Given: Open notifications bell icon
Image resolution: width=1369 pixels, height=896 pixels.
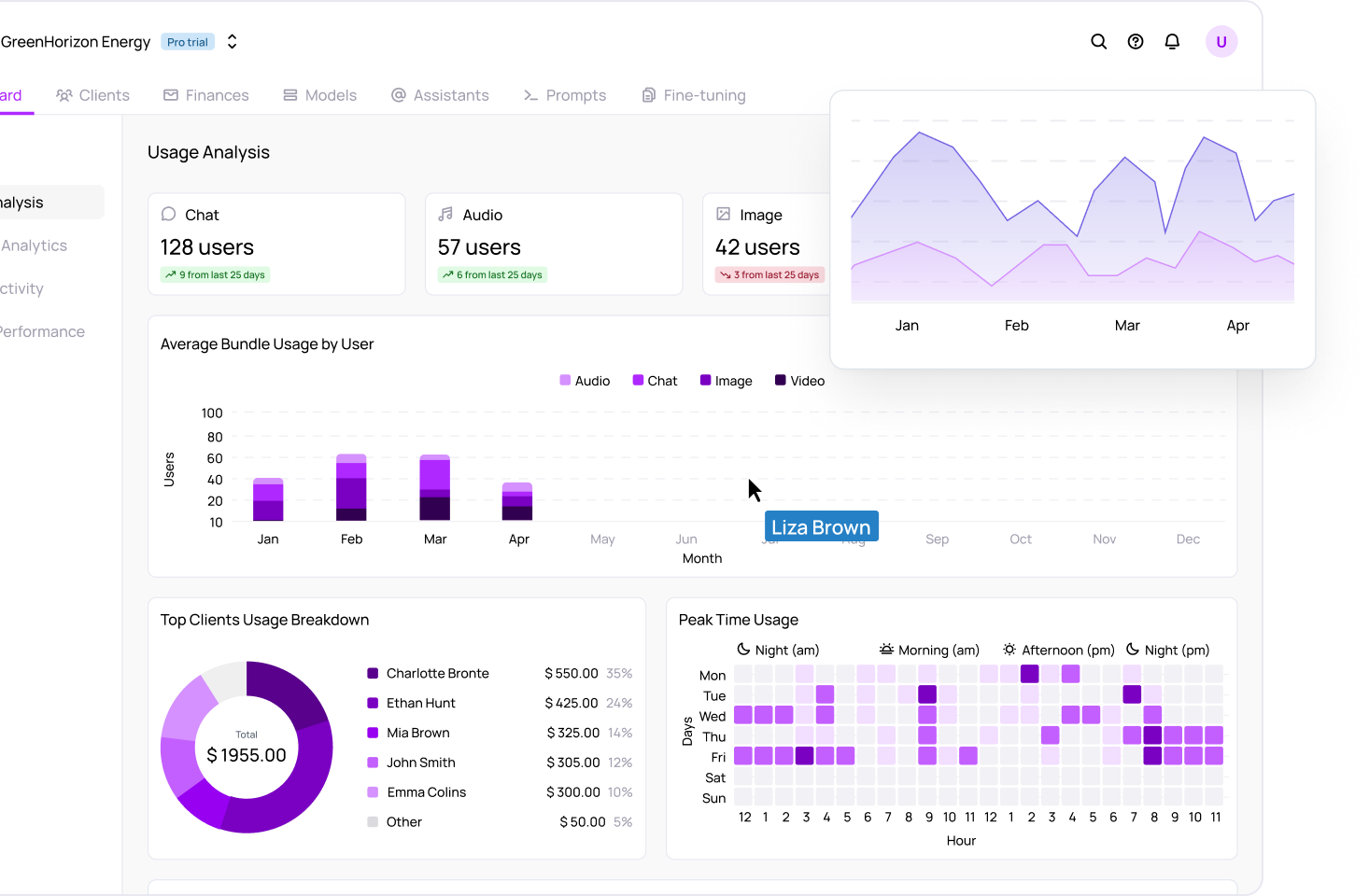Looking at the screenshot, I should (x=1172, y=42).
